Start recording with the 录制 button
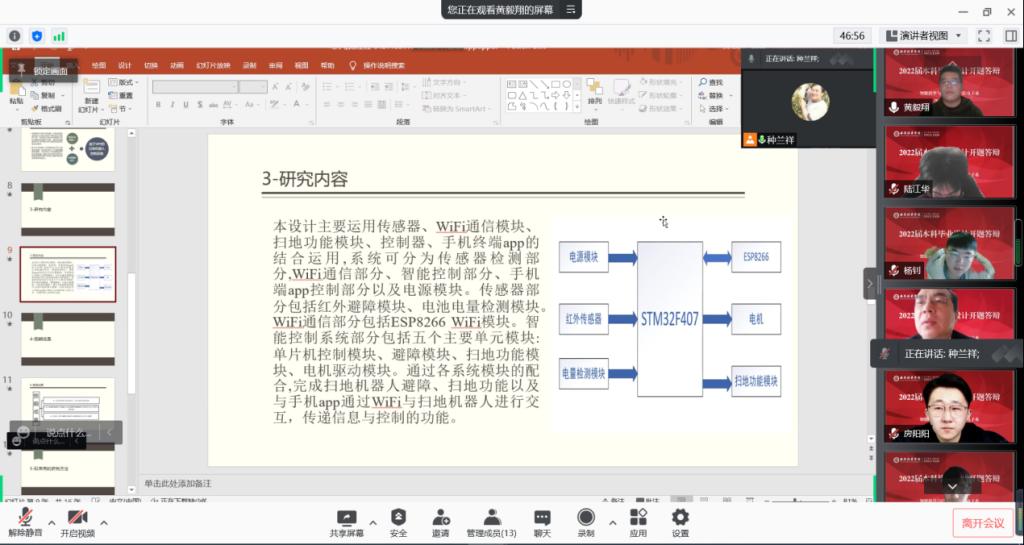This screenshot has height=545, width=1024. (586, 518)
